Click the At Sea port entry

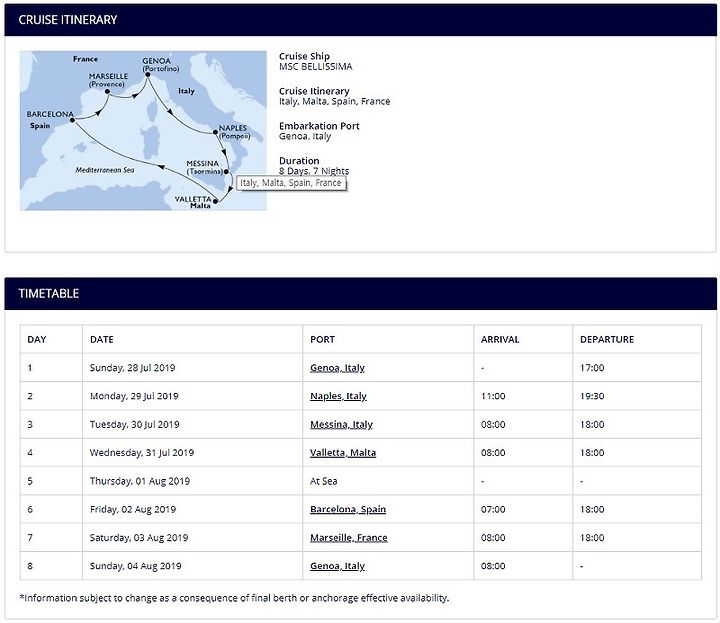323,481
